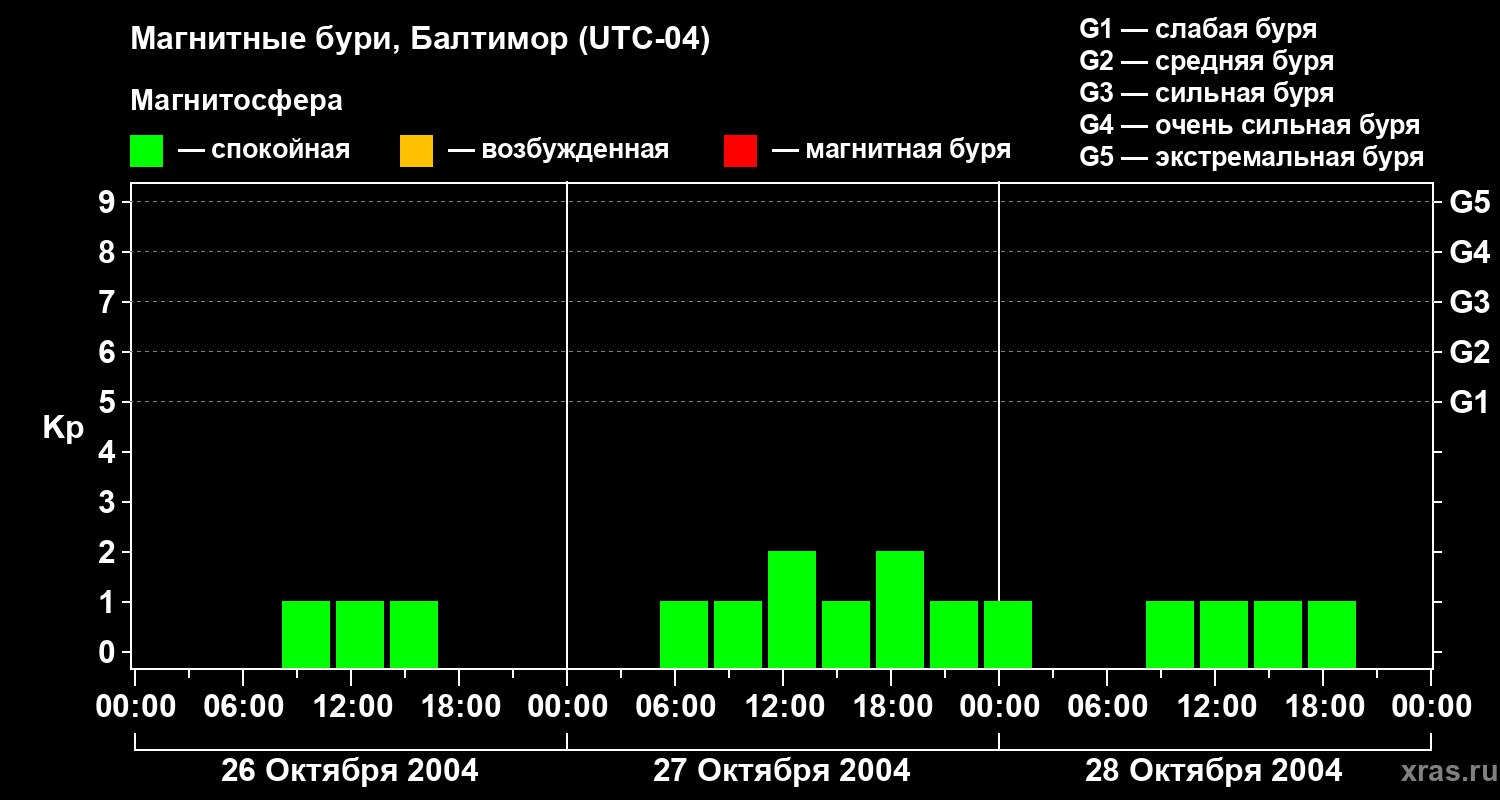Viewport: 1500px width, 800px height.
Task: Click the '00:00' label starting 27 October
Action: click(567, 706)
